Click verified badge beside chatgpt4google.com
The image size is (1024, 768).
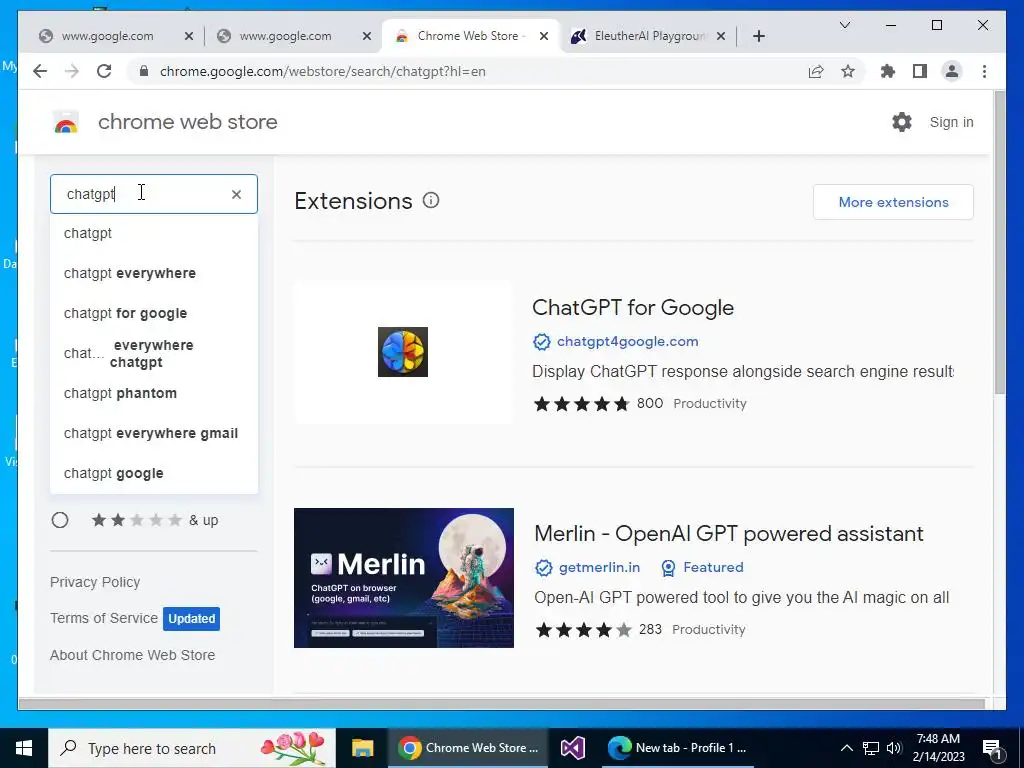pos(541,342)
